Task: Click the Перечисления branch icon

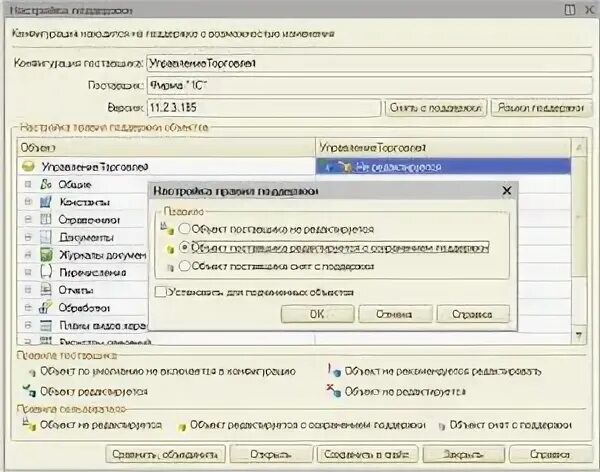Action: 46,272
